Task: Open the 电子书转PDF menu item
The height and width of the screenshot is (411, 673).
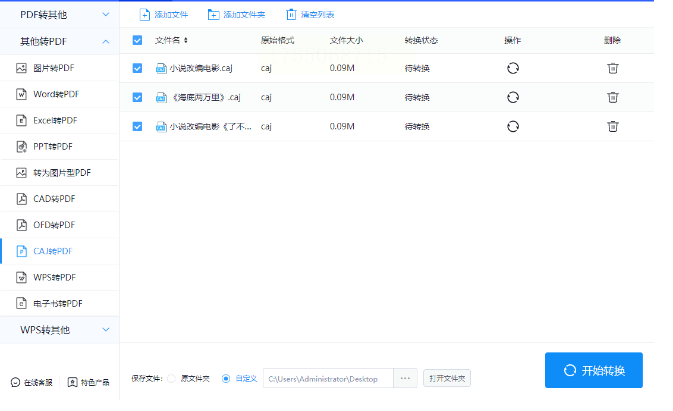Action: 59,303
